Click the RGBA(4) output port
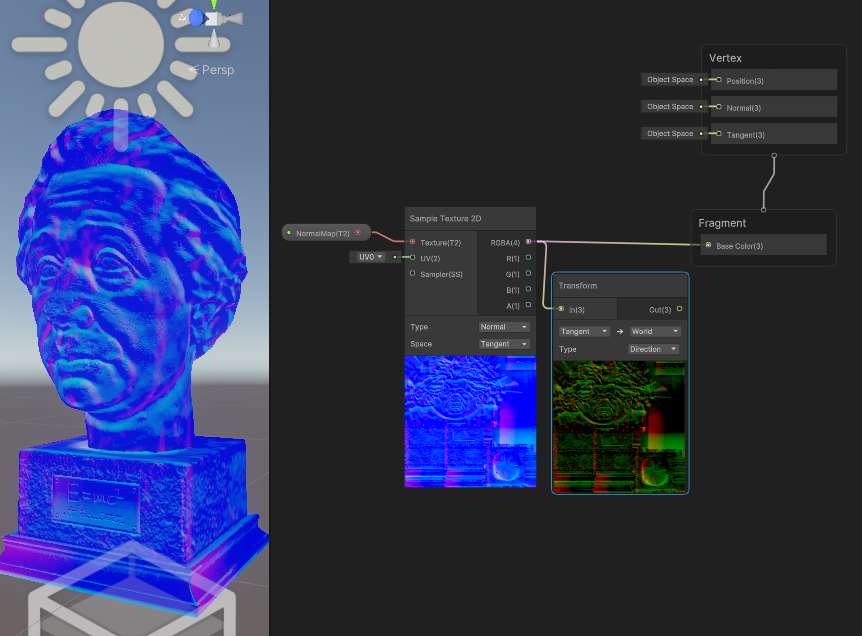Image resolution: width=862 pixels, height=636 pixels. click(528, 242)
